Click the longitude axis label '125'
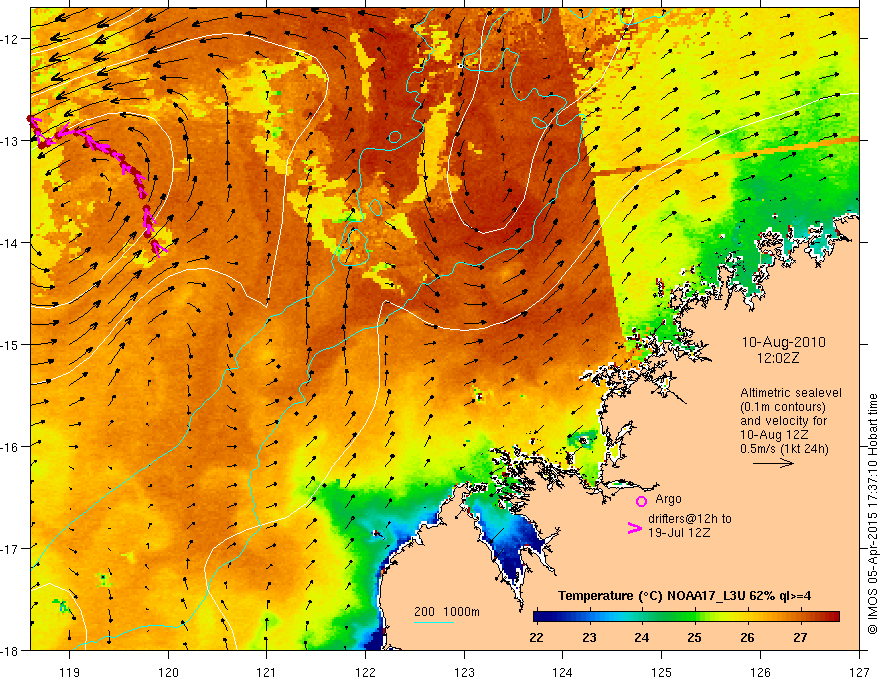This screenshot has width=880, height=680. click(662, 672)
